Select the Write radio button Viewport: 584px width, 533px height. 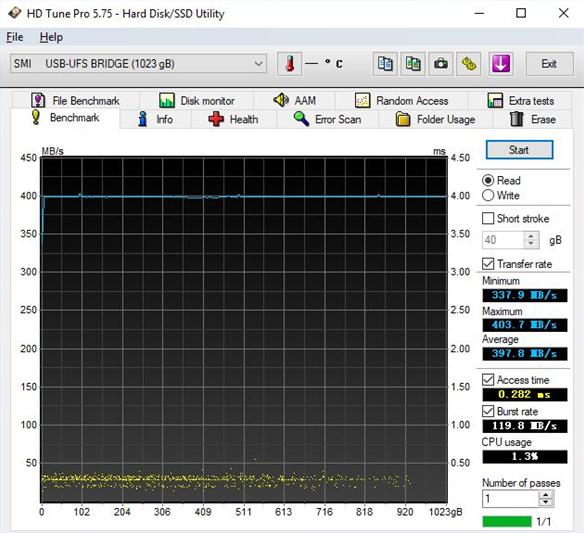click(488, 196)
